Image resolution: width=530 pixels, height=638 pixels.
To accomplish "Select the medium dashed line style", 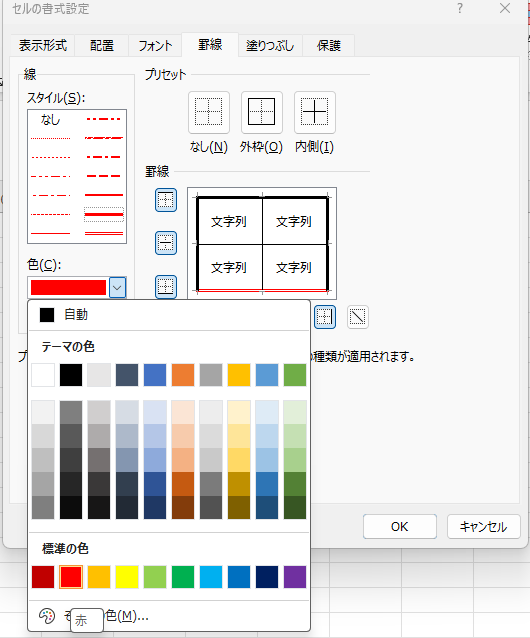I will click(104, 176).
